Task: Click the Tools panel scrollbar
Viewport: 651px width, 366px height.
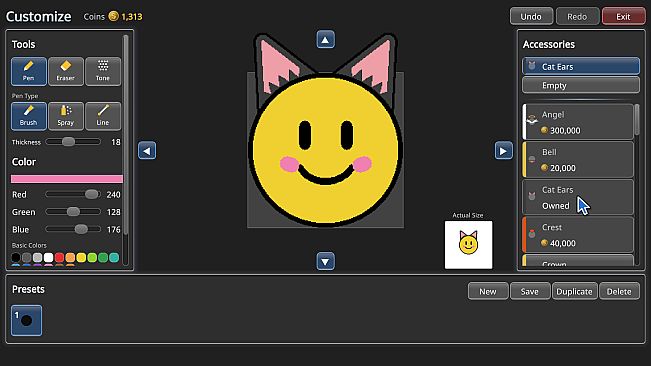Action: click(126, 135)
